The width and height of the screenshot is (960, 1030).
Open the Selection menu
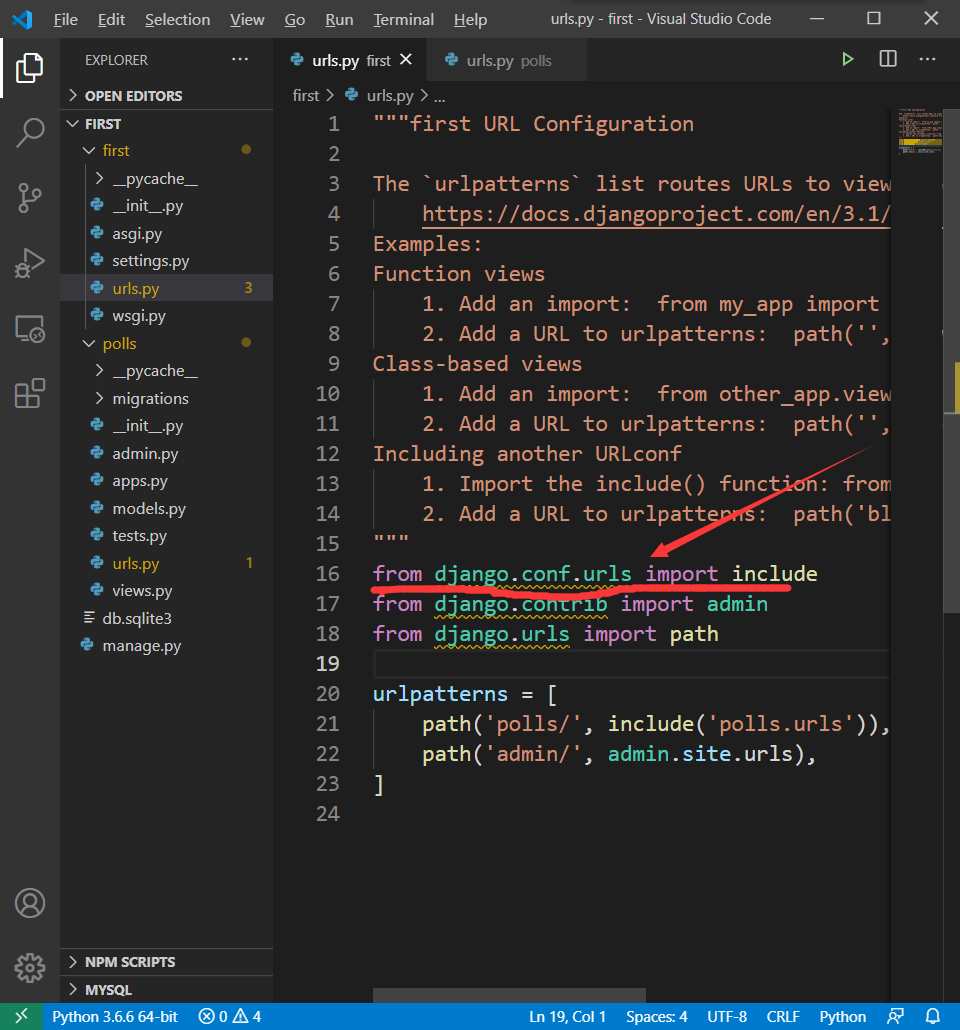177,20
